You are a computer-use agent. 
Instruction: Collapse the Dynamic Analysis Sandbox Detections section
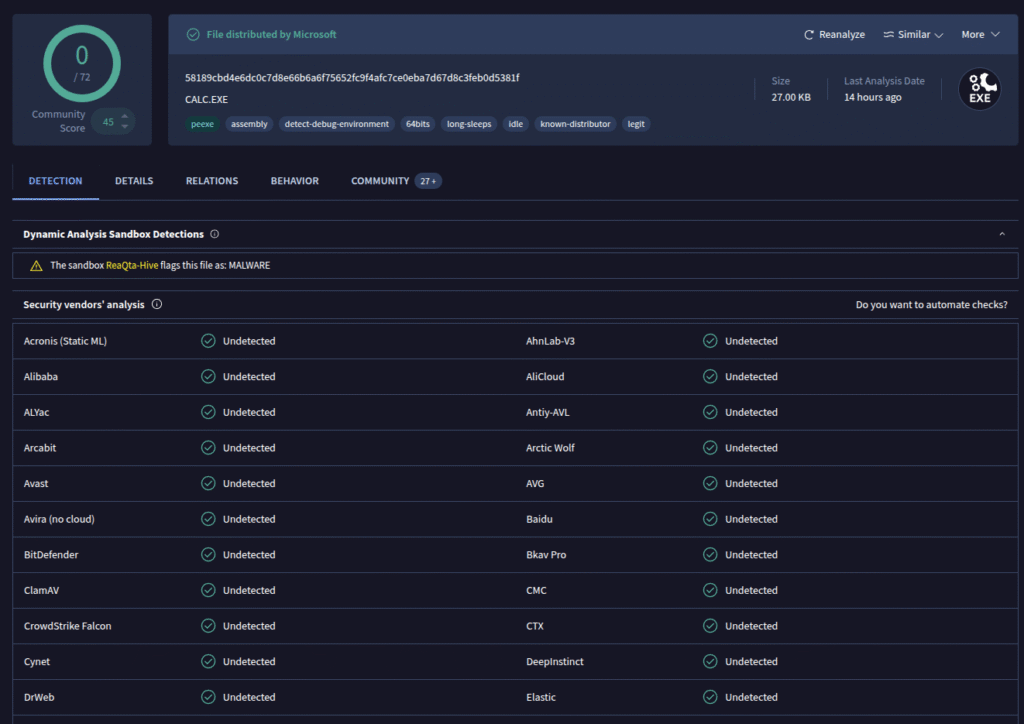1001,234
